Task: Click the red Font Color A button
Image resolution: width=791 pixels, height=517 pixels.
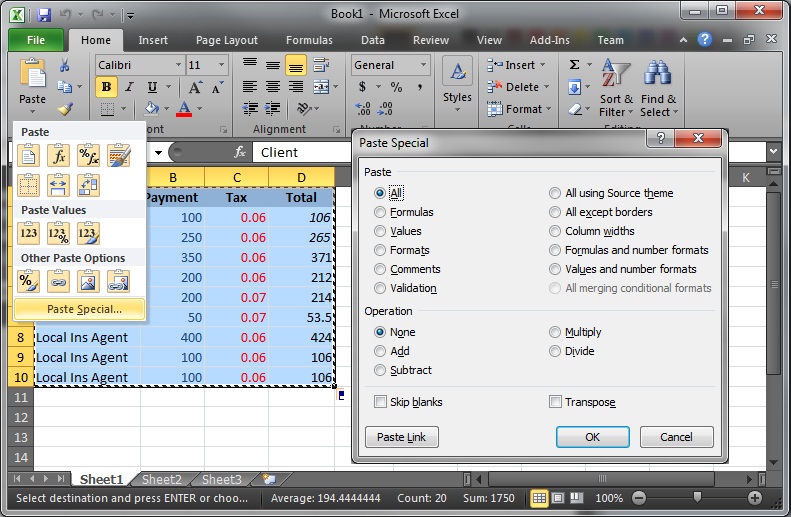Action: pos(184,108)
